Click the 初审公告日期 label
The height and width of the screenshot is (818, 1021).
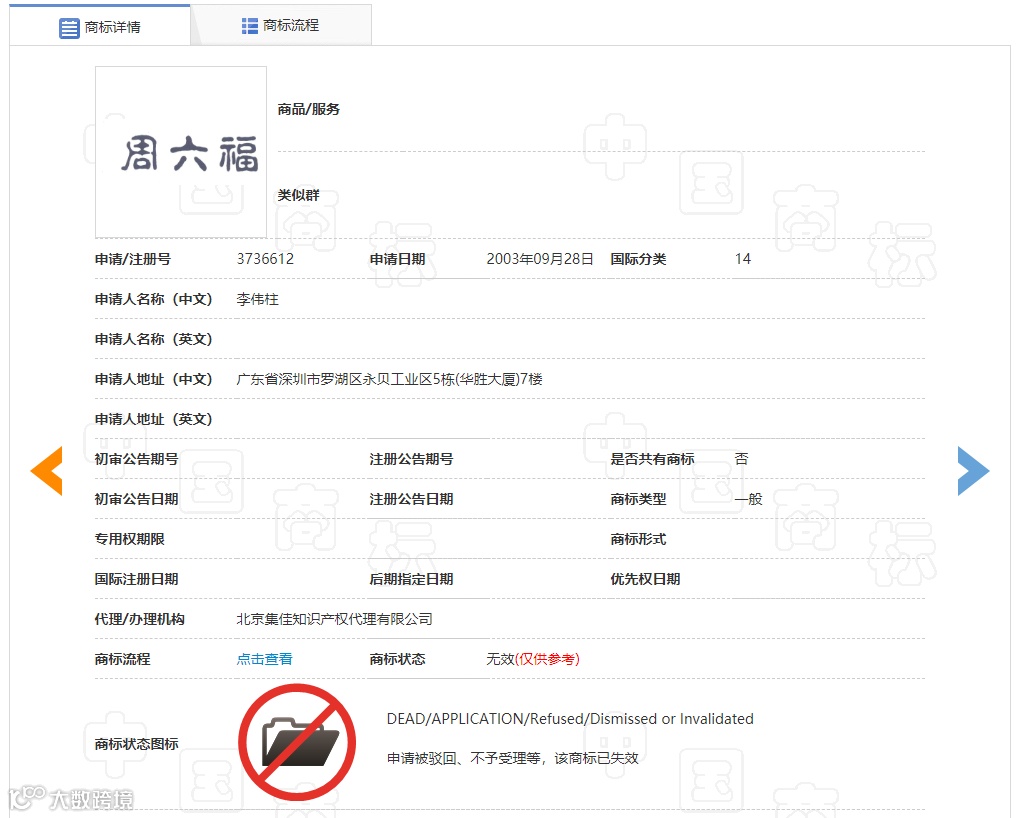pyautogui.click(x=136, y=499)
